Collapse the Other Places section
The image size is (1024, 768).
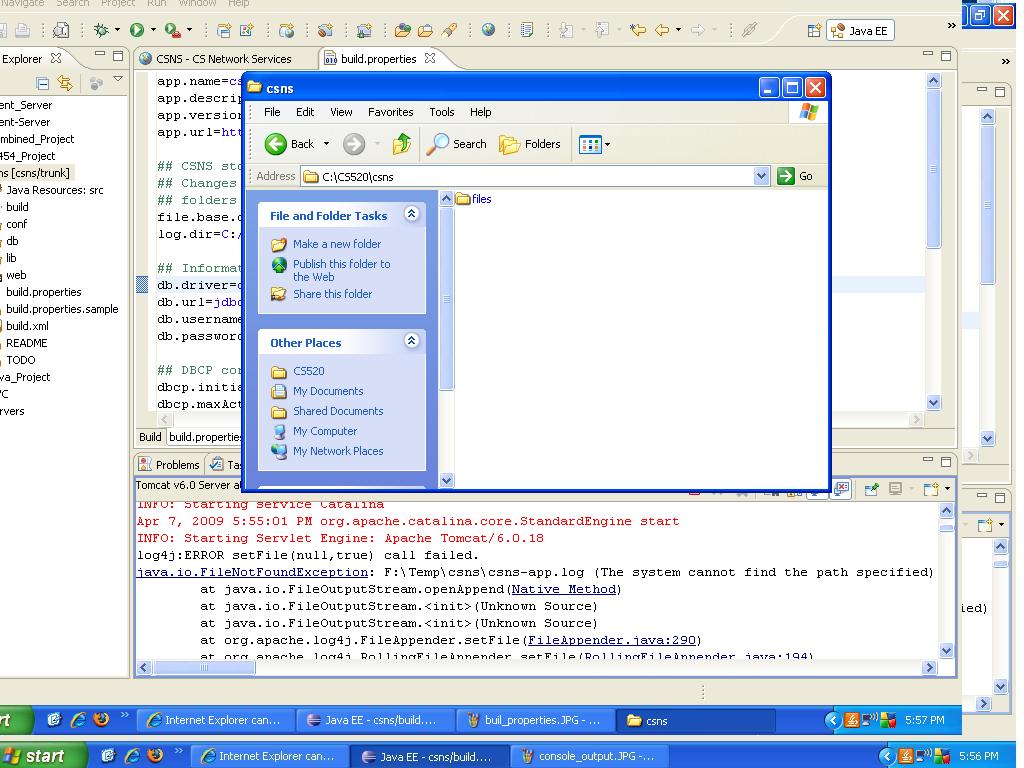tap(411, 341)
